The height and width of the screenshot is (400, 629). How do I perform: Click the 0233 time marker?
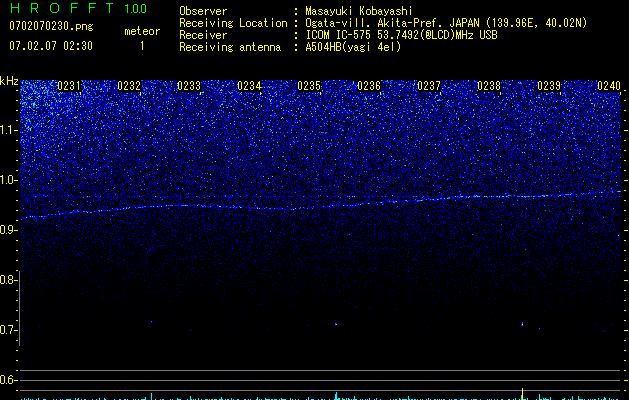[189, 86]
